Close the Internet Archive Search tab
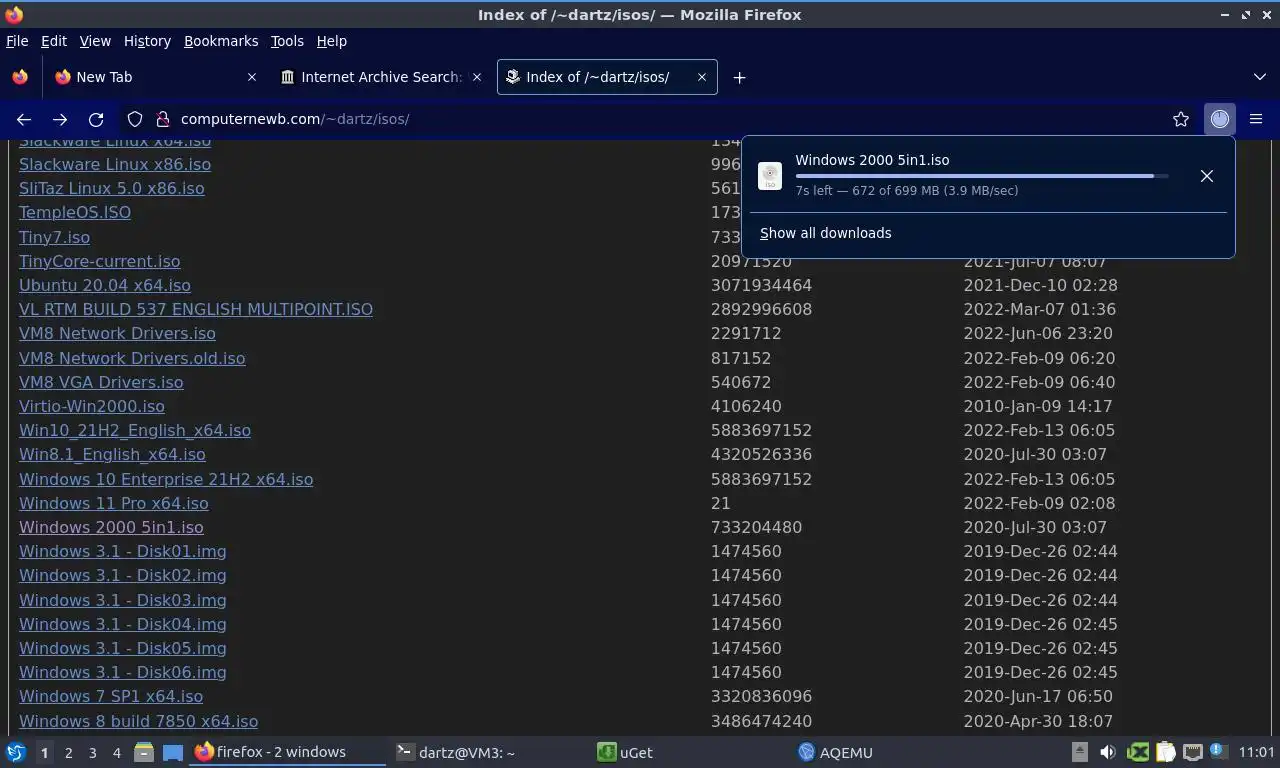The image size is (1280, 768). (x=477, y=77)
